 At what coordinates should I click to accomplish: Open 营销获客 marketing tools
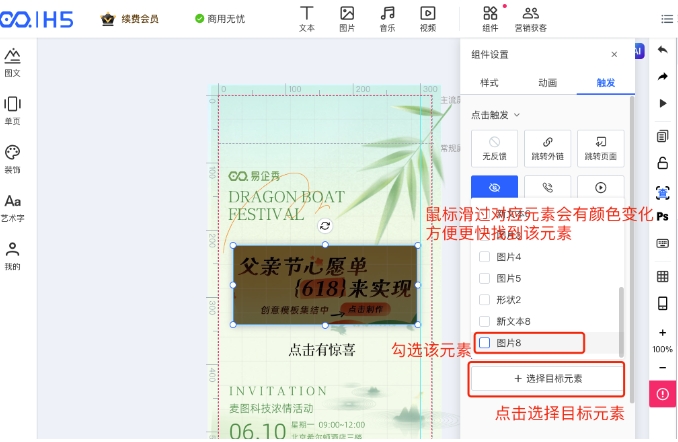tap(531, 19)
